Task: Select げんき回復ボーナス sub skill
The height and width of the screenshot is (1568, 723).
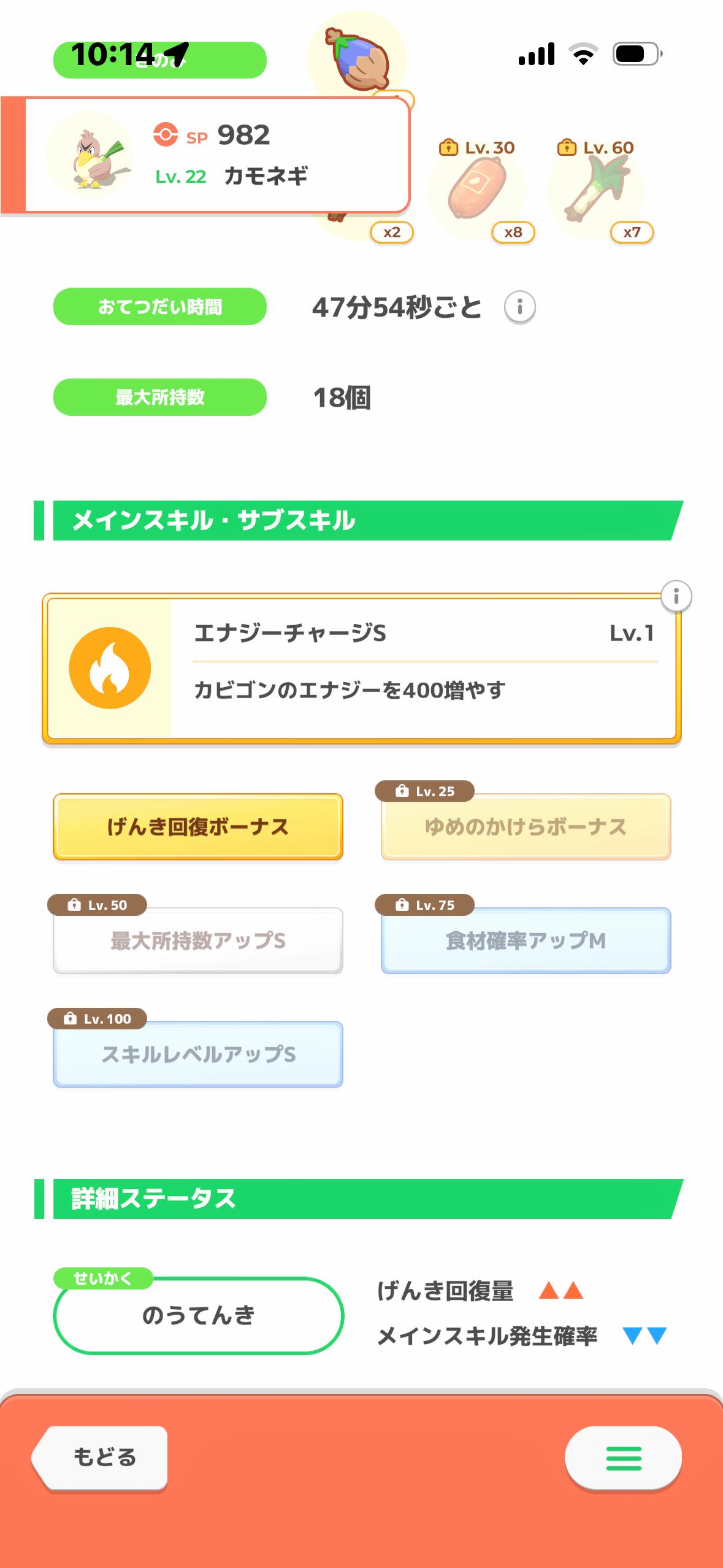Action: (197, 827)
